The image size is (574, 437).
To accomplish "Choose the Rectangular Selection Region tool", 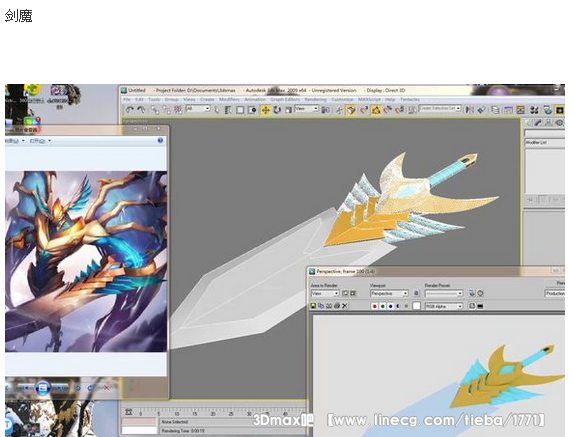I will pos(240,110).
